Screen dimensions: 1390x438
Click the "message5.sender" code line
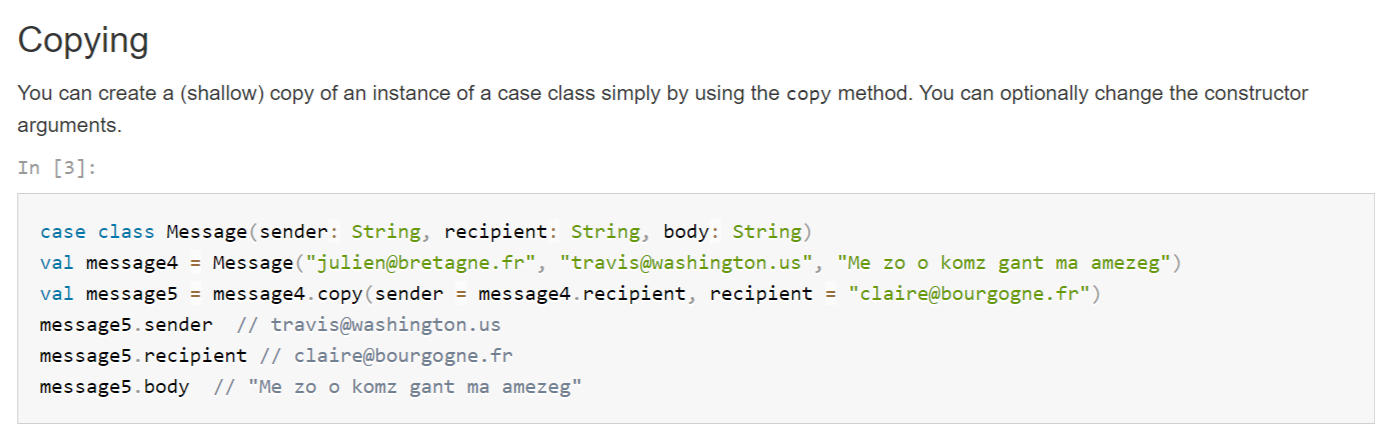tap(126, 325)
